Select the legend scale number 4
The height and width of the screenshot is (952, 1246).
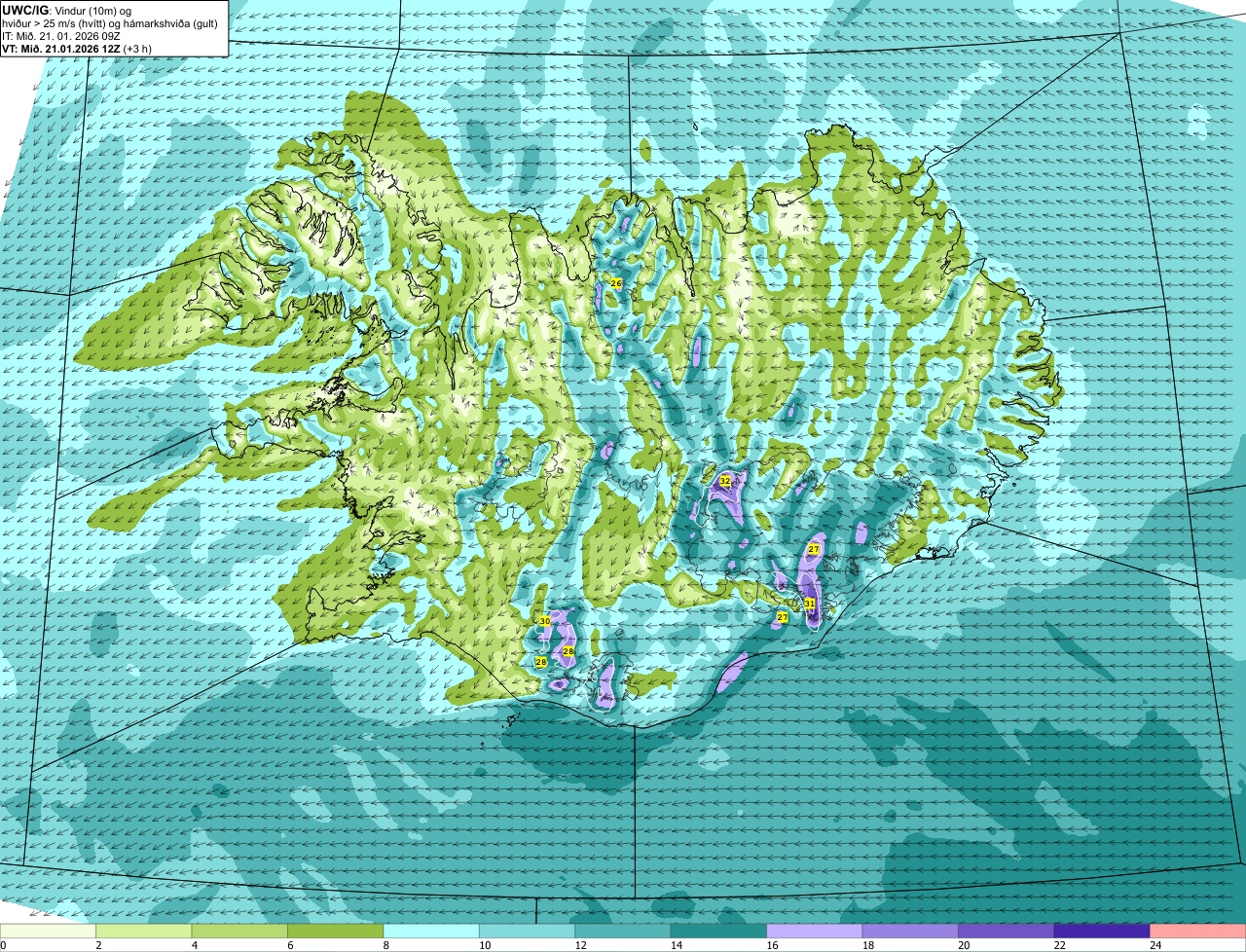[x=194, y=945]
